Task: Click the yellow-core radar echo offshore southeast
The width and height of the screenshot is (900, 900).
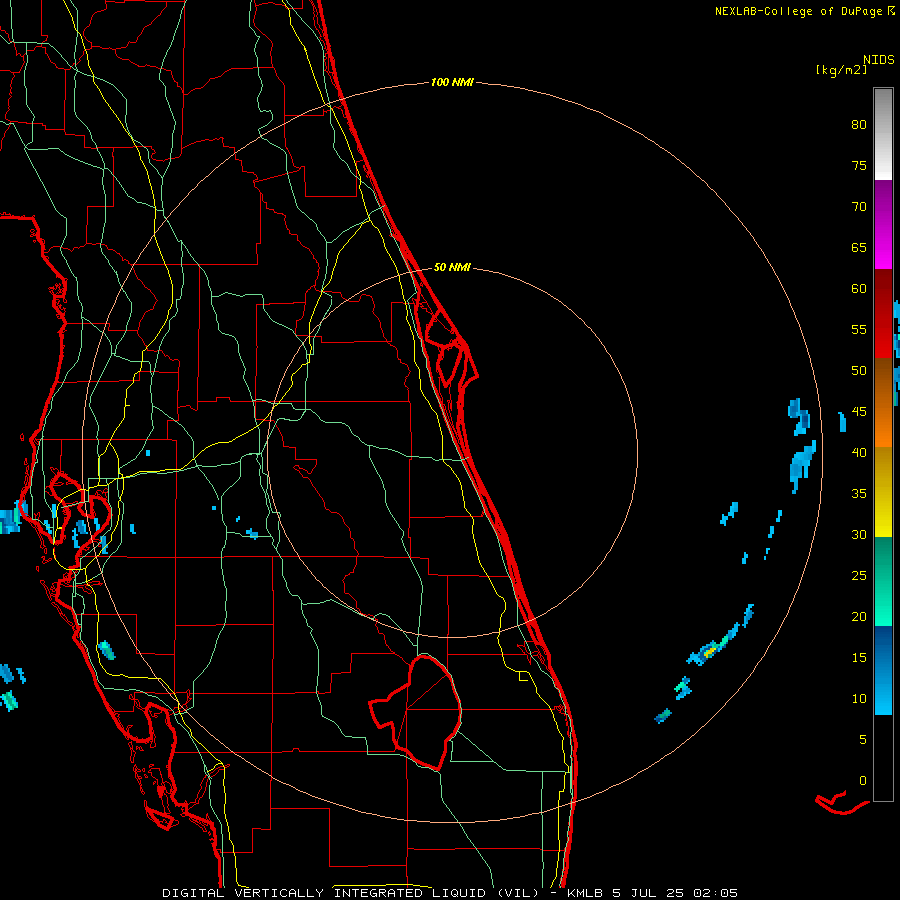Action: [x=711, y=651]
